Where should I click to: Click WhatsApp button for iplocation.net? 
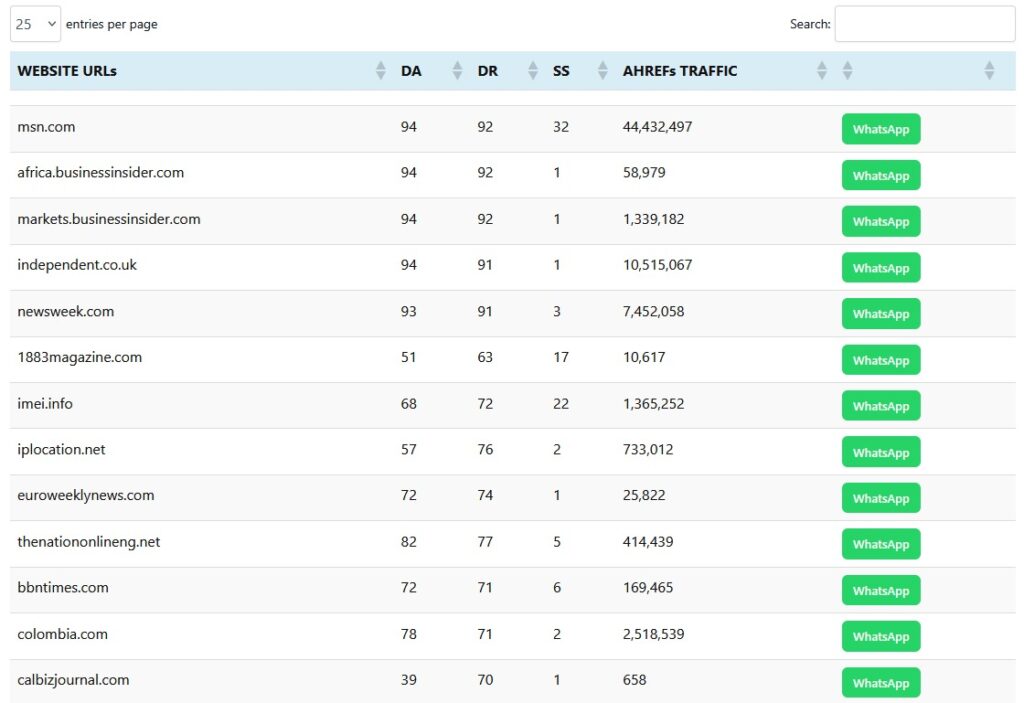tap(880, 452)
